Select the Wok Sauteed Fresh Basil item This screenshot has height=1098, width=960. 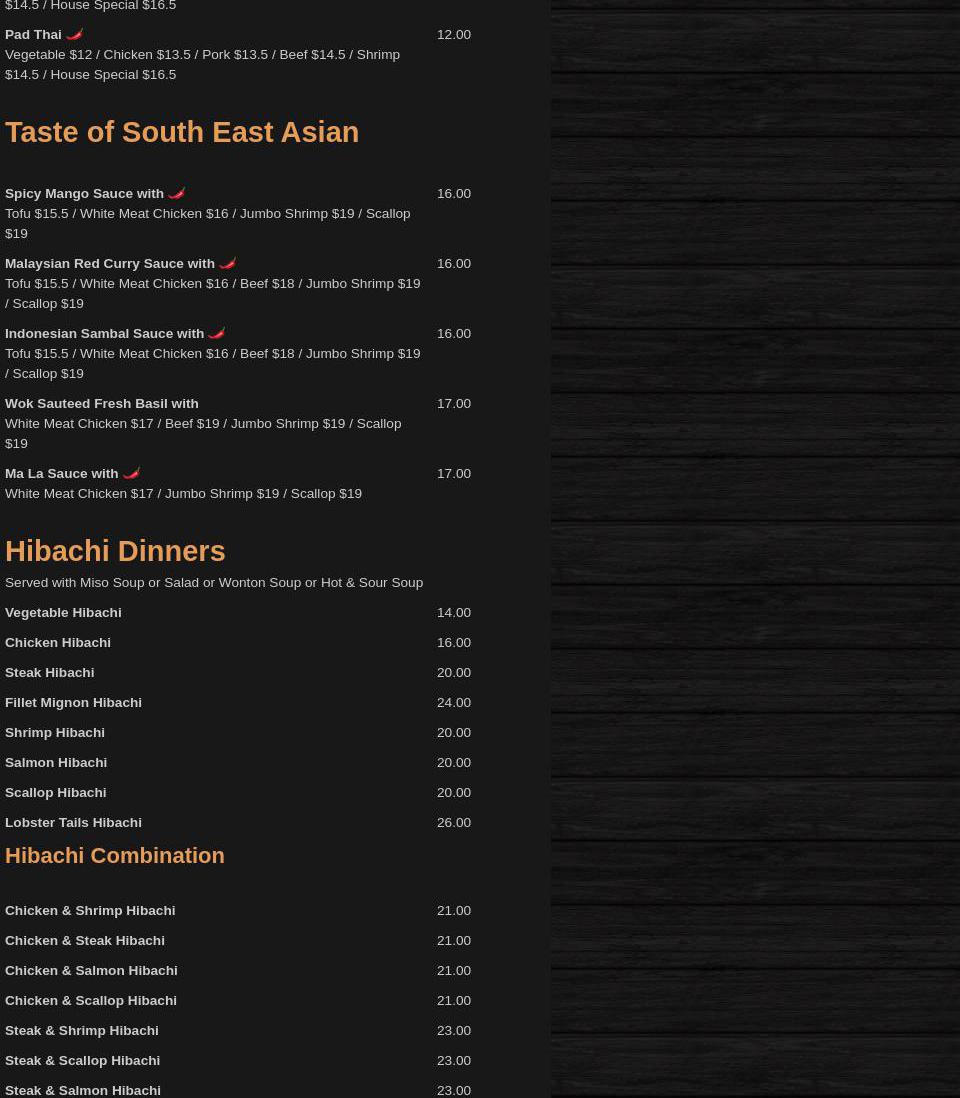click(102, 404)
